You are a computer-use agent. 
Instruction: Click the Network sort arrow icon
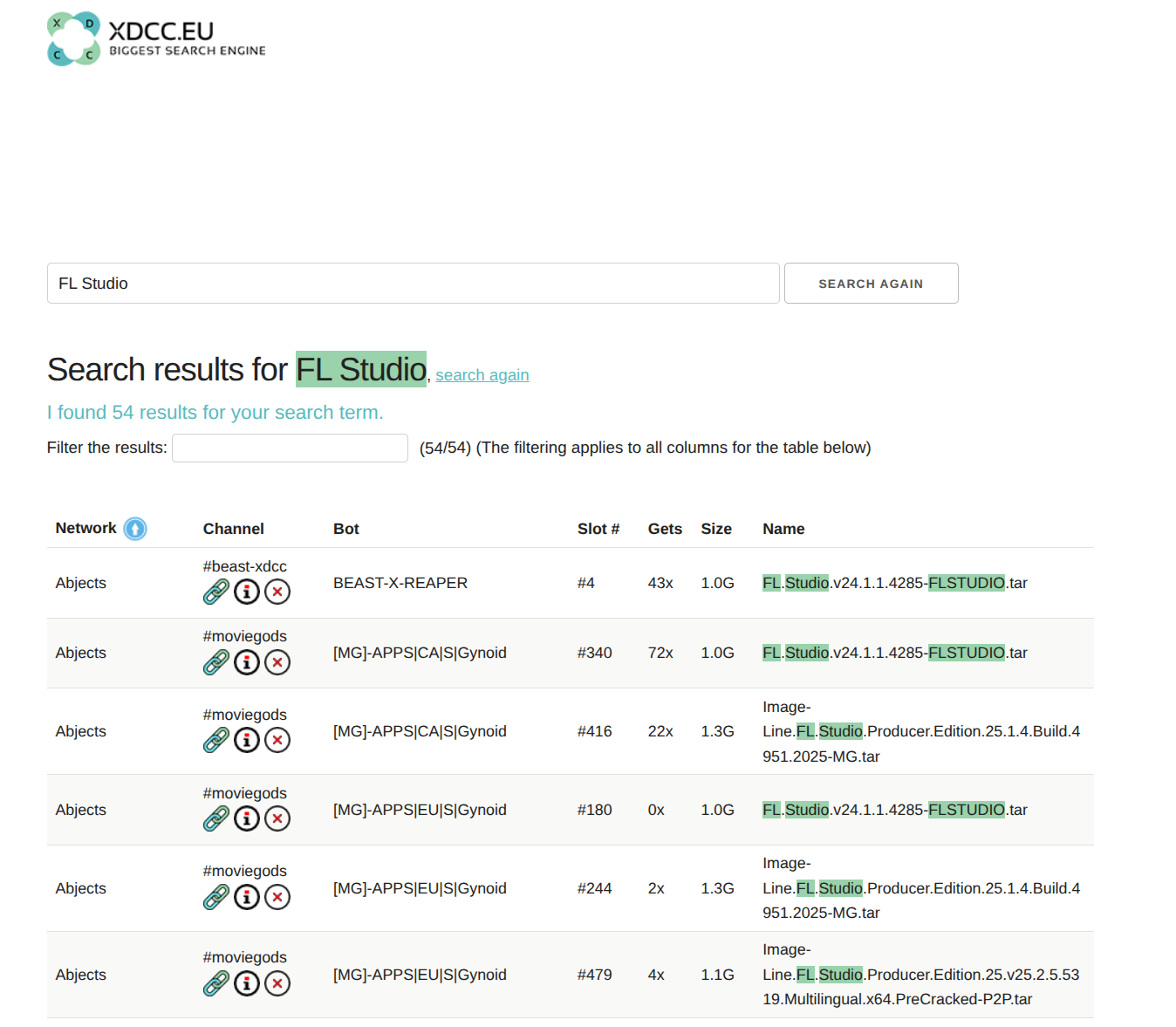135,529
